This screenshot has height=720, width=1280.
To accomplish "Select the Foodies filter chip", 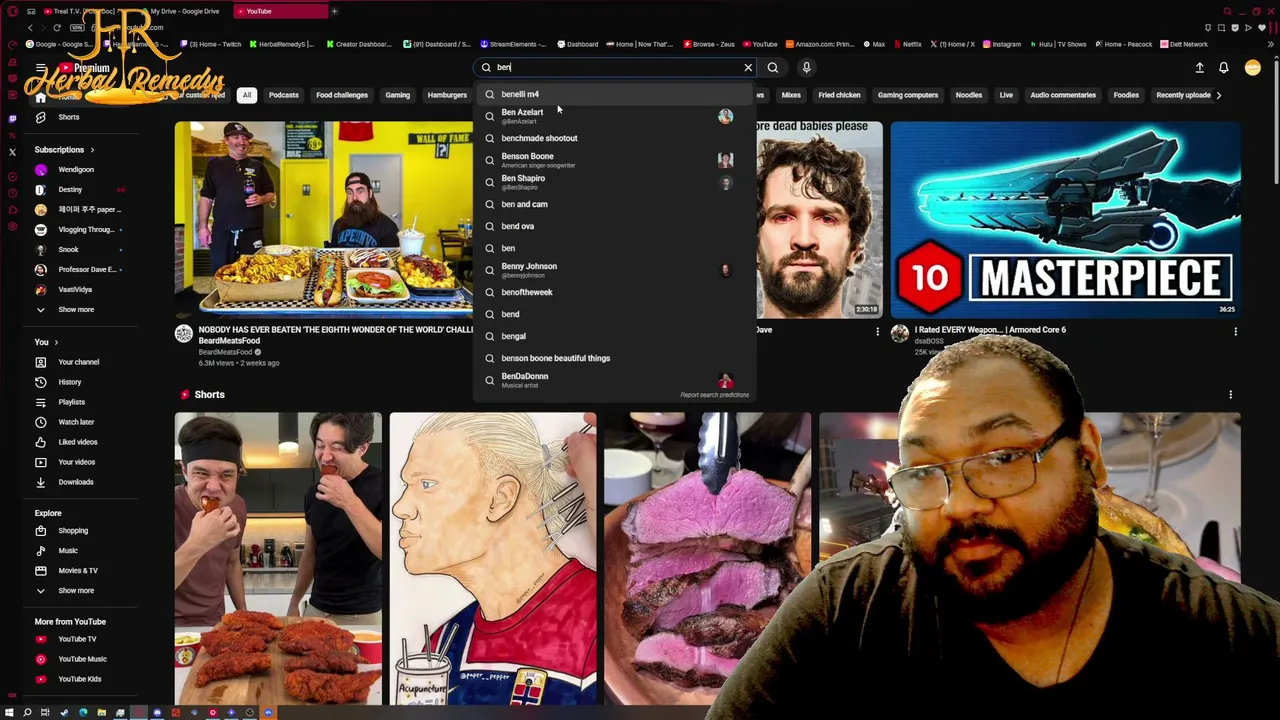I will 1126,95.
